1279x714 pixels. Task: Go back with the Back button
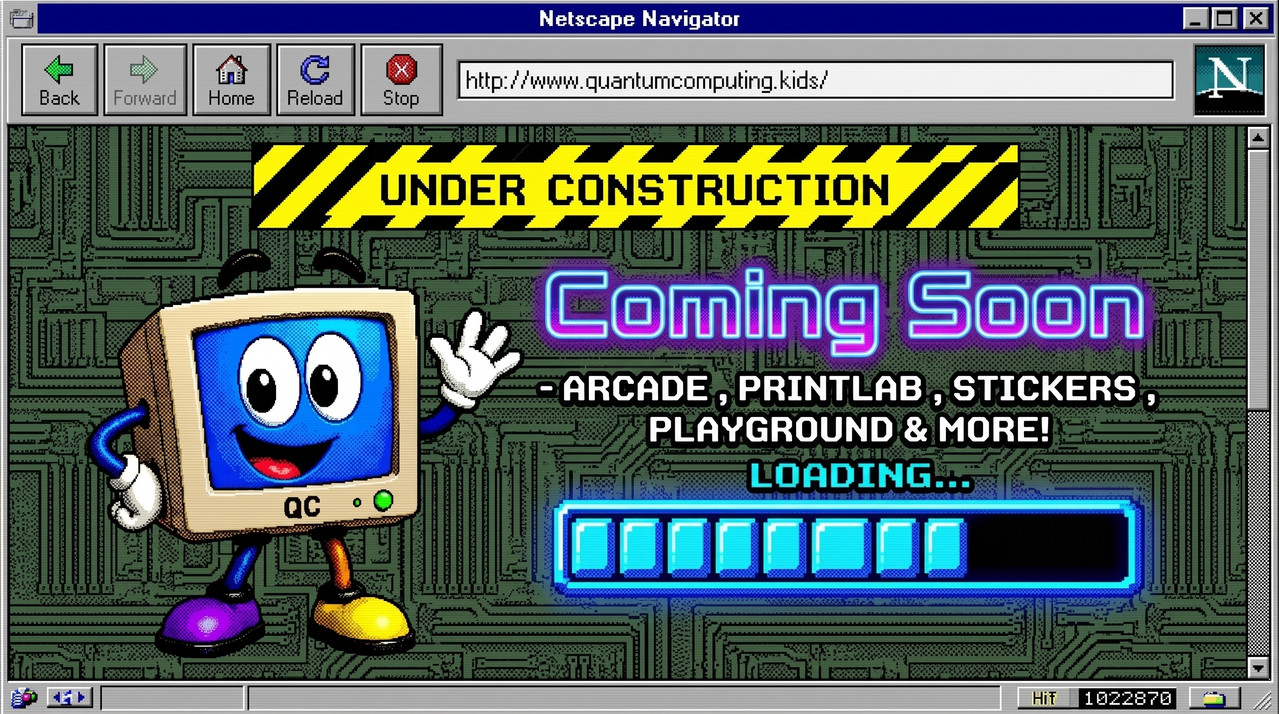tap(59, 81)
